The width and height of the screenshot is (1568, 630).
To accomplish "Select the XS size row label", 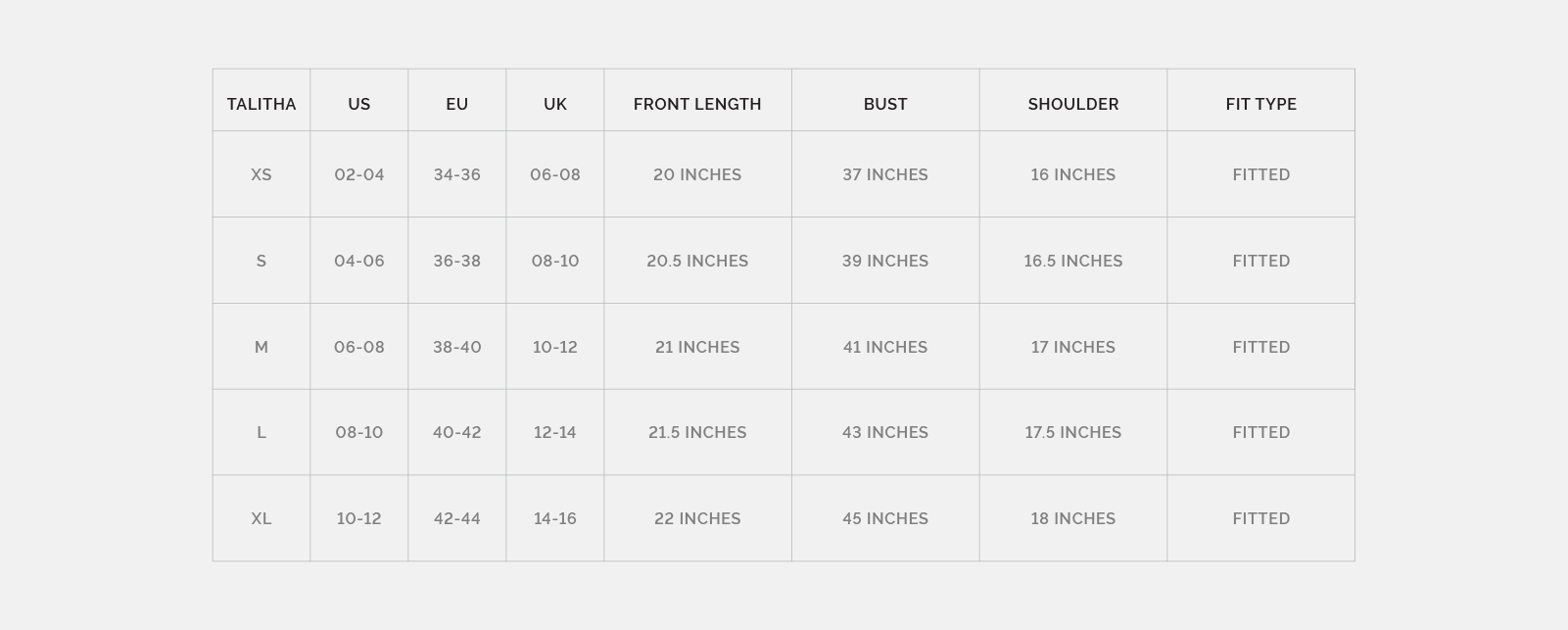I will point(261,174).
